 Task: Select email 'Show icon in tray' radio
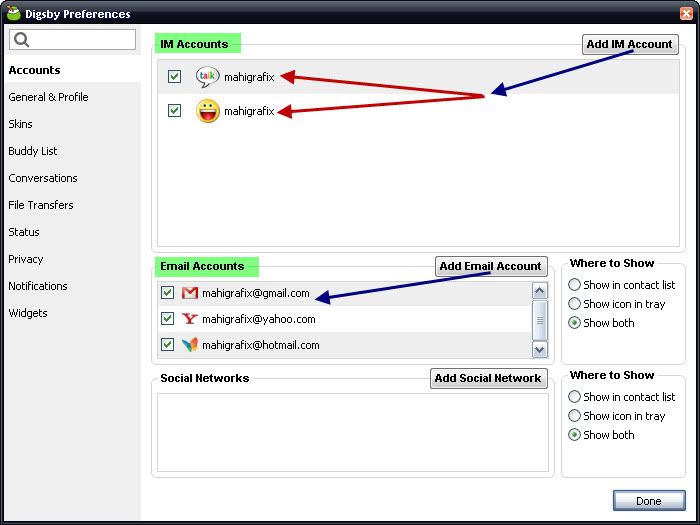point(574,304)
